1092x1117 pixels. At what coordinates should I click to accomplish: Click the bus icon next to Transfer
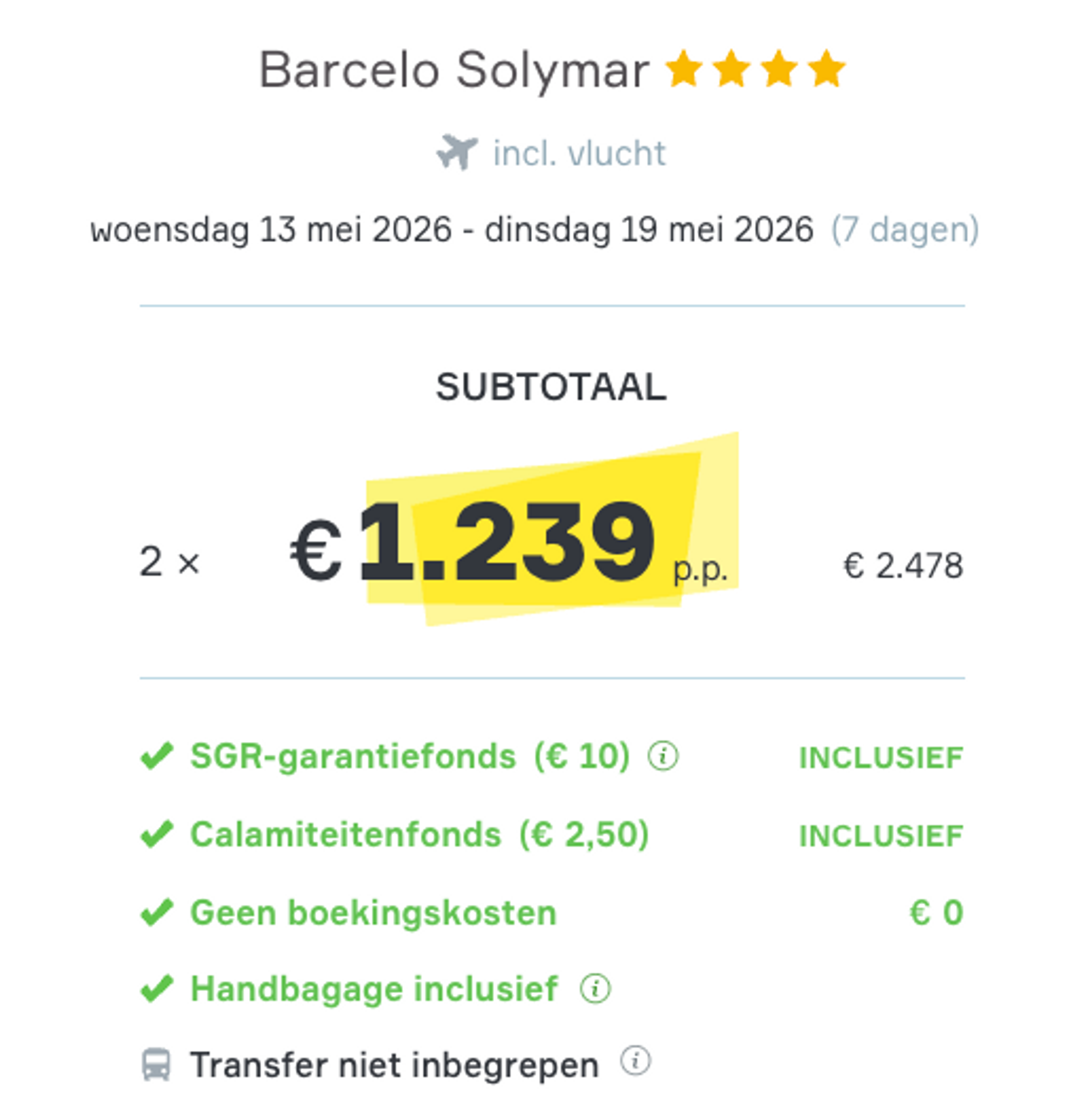pos(156,1064)
